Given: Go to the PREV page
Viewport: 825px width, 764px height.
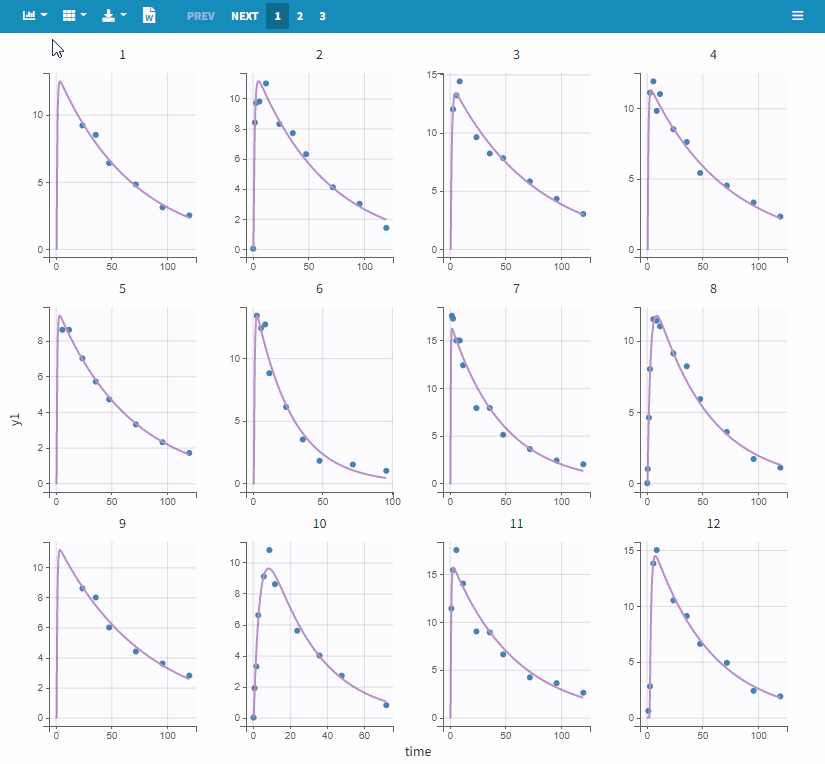Looking at the screenshot, I should pyautogui.click(x=200, y=16).
